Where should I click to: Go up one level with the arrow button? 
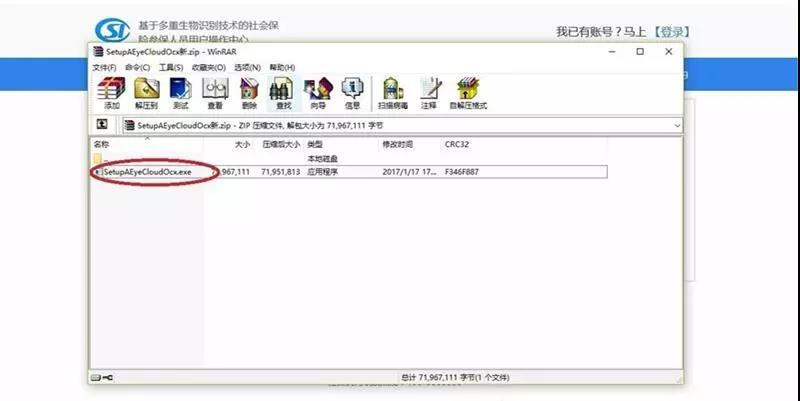(102, 124)
